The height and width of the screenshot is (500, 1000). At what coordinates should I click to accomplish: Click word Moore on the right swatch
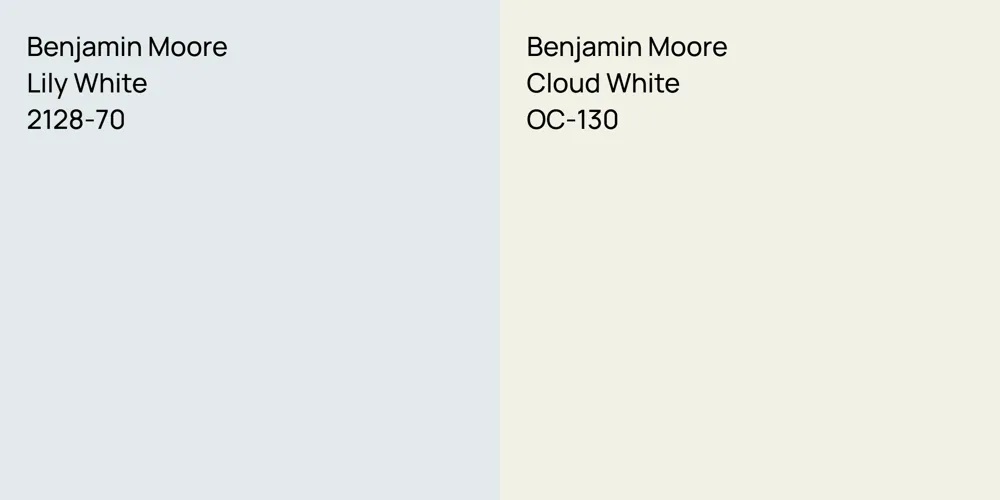(687, 47)
